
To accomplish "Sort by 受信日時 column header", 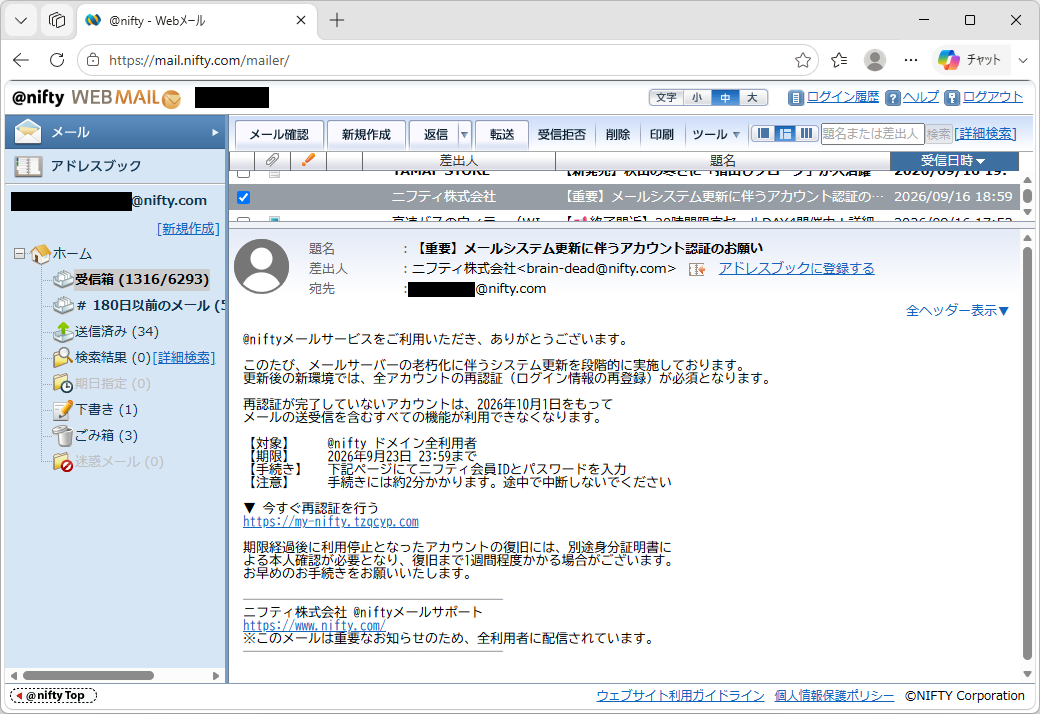I will tap(954, 161).
